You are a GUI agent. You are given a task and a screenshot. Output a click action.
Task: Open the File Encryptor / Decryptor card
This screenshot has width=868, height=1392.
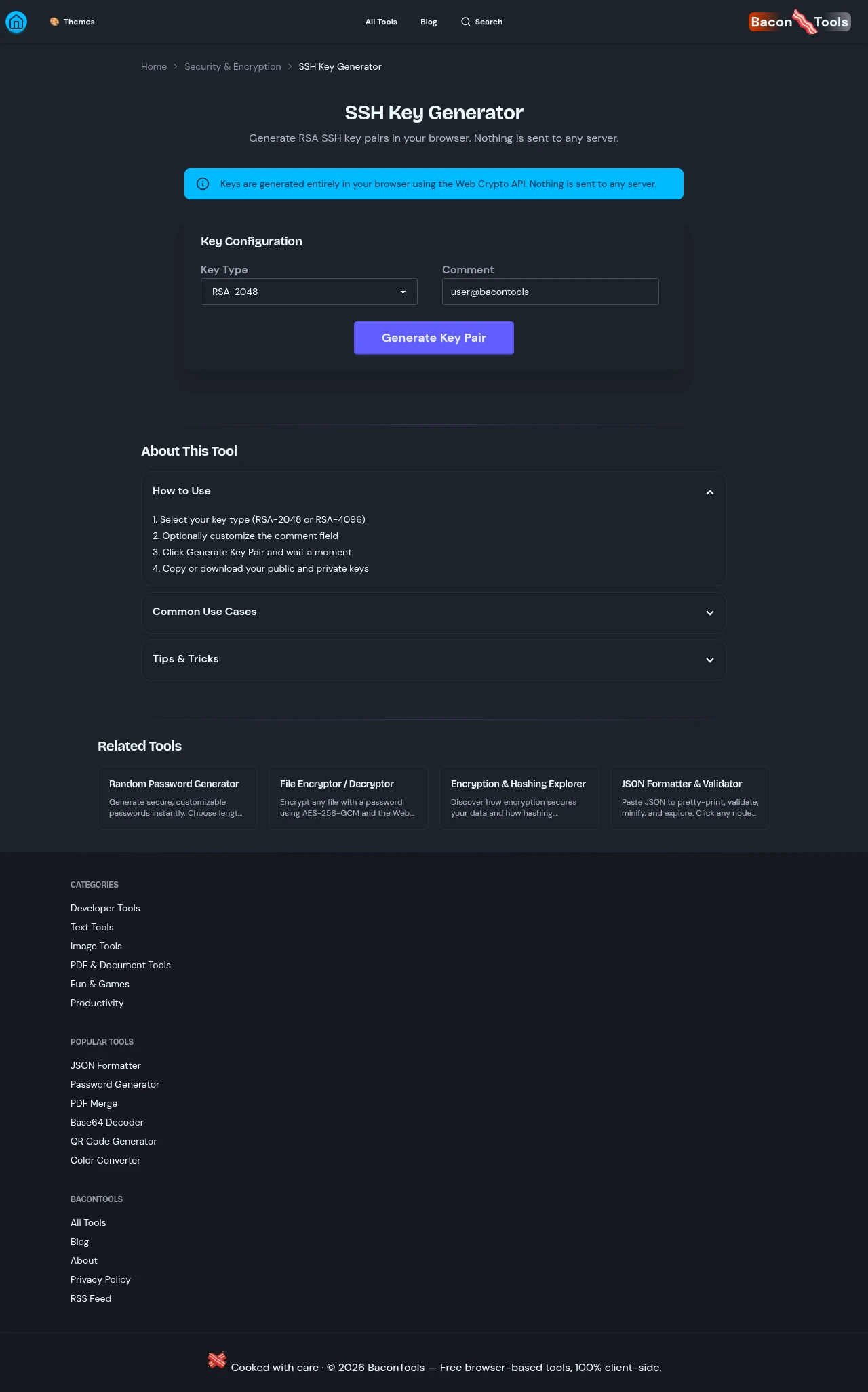(x=349, y=797)
